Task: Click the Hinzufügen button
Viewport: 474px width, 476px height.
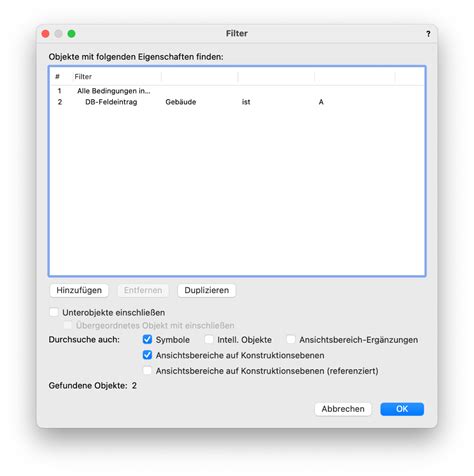Action: pyautogui.click(x=79, y=290)
